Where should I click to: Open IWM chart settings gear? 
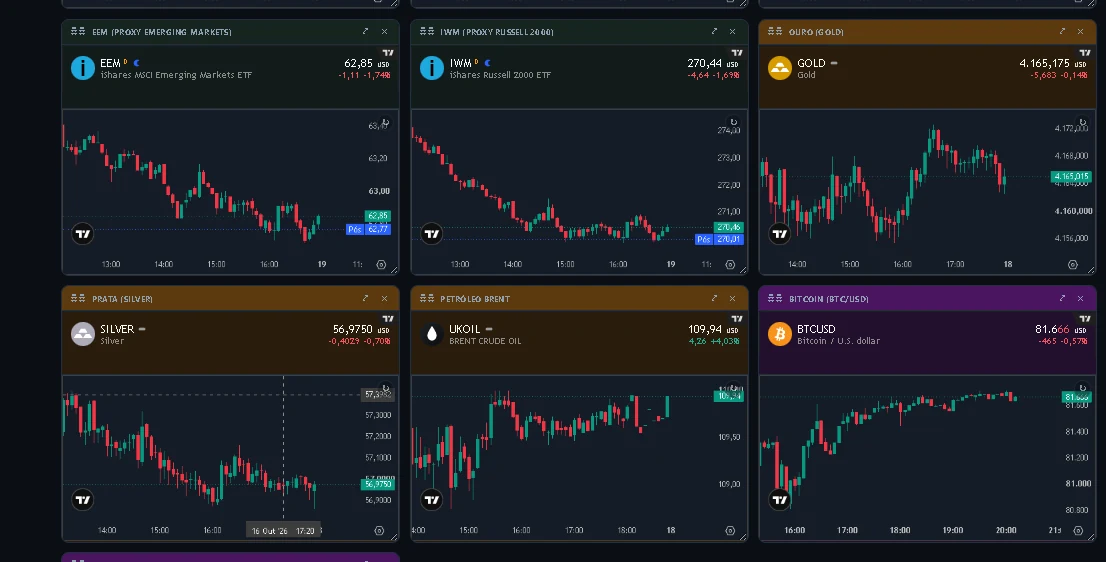(x=730, y=264)
